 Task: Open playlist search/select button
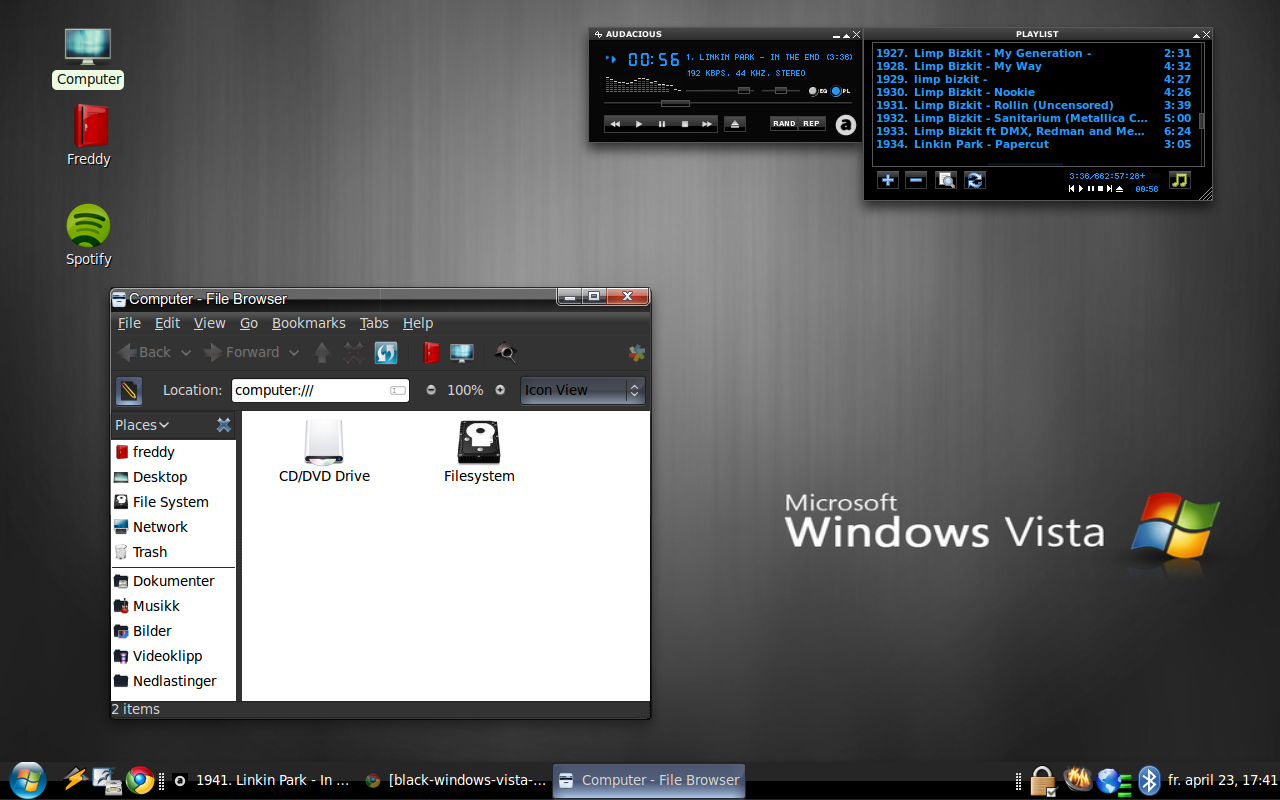pos(946,180)
